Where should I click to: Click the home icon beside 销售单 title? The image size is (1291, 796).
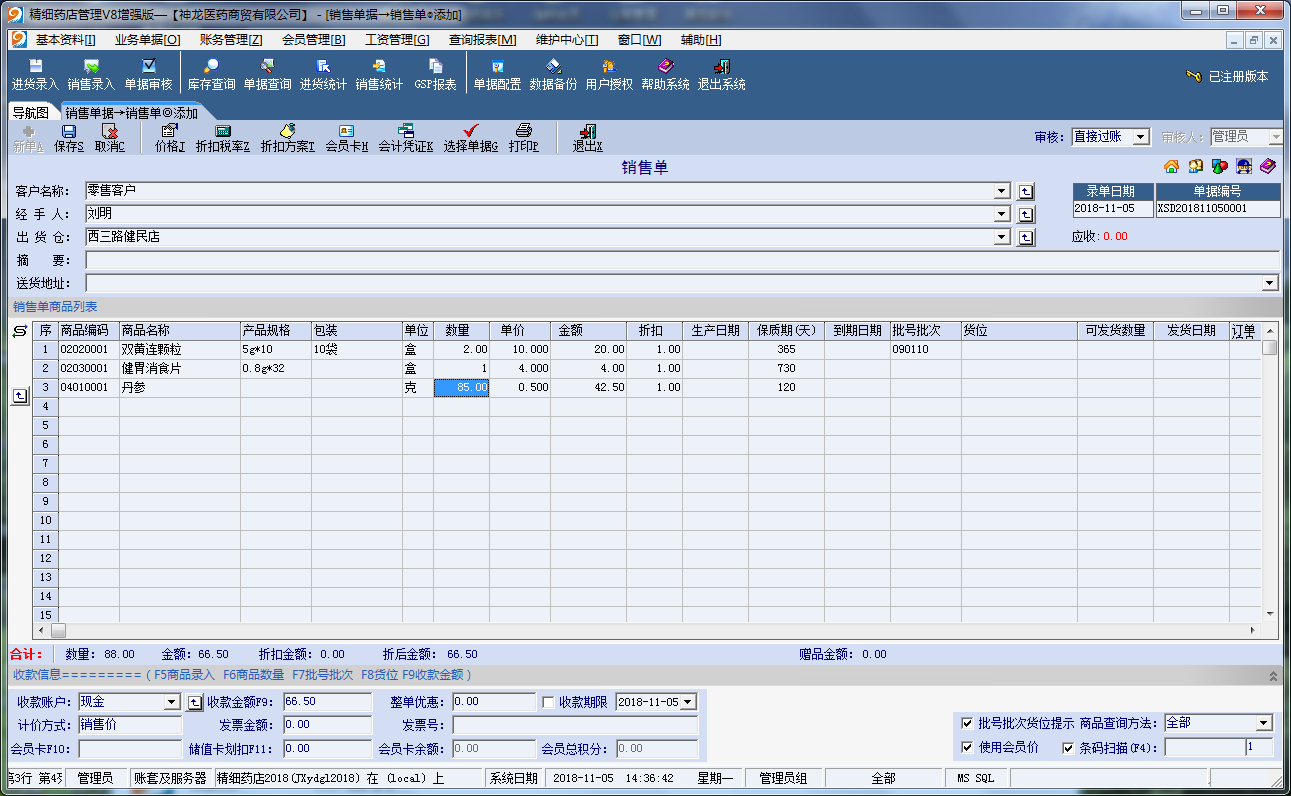point(1171,166)
